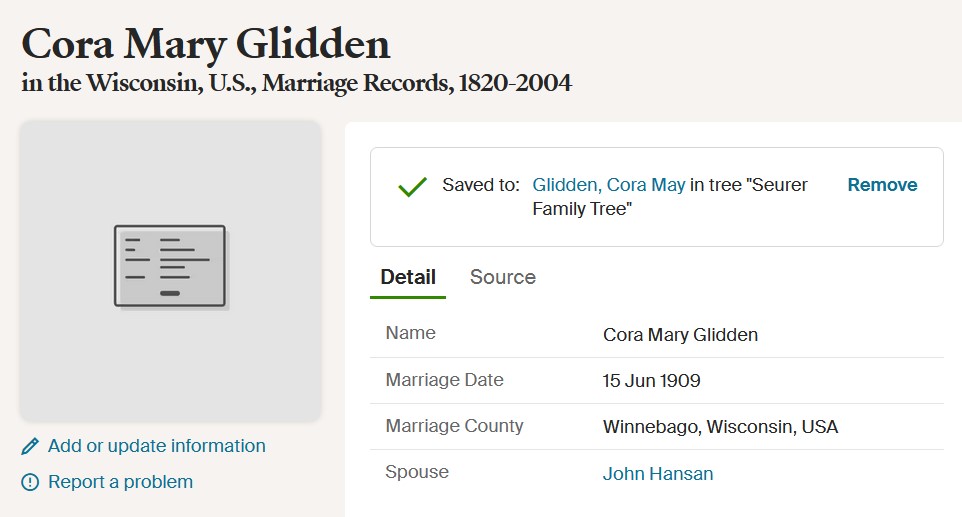Image resolution: width=962 pixels, height=517 pixels.
Task: Click the Spouse field label
Action: point(416,472)
